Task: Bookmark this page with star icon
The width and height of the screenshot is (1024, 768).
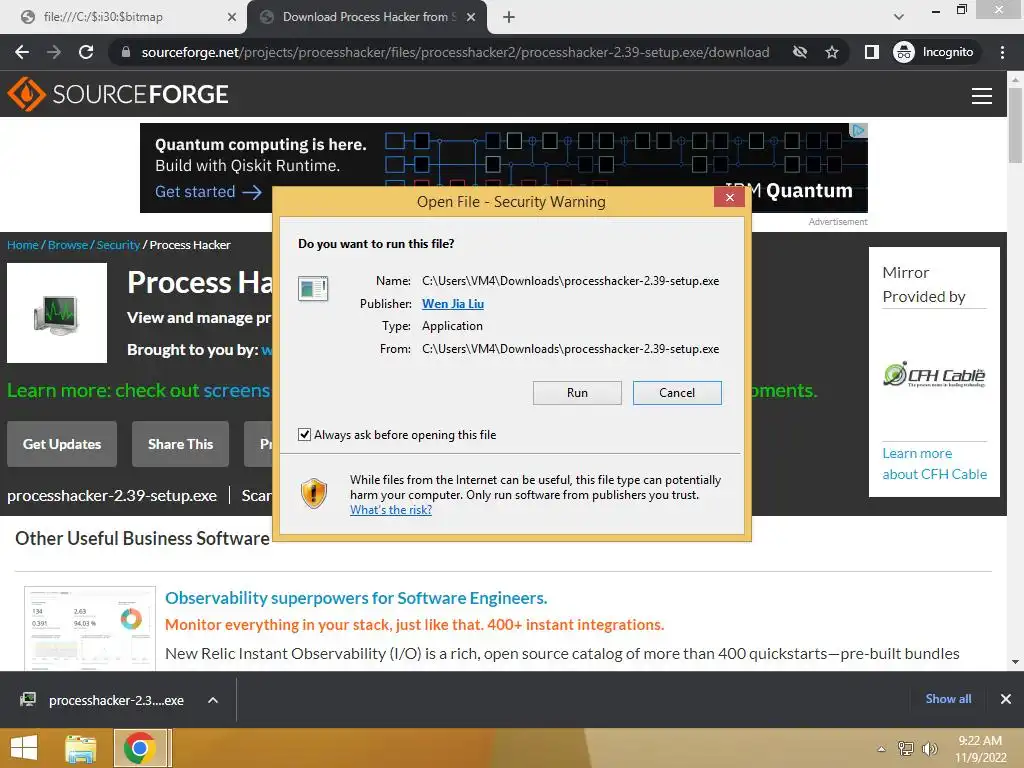Action: 831,52
